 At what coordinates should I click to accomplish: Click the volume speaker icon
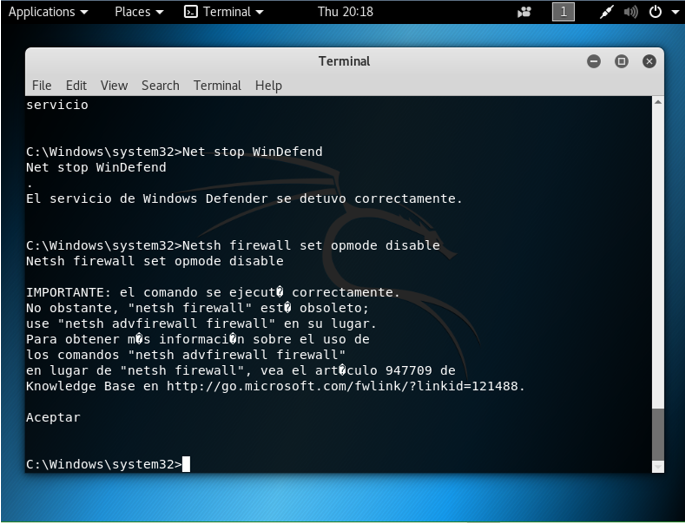click(630, 12)
